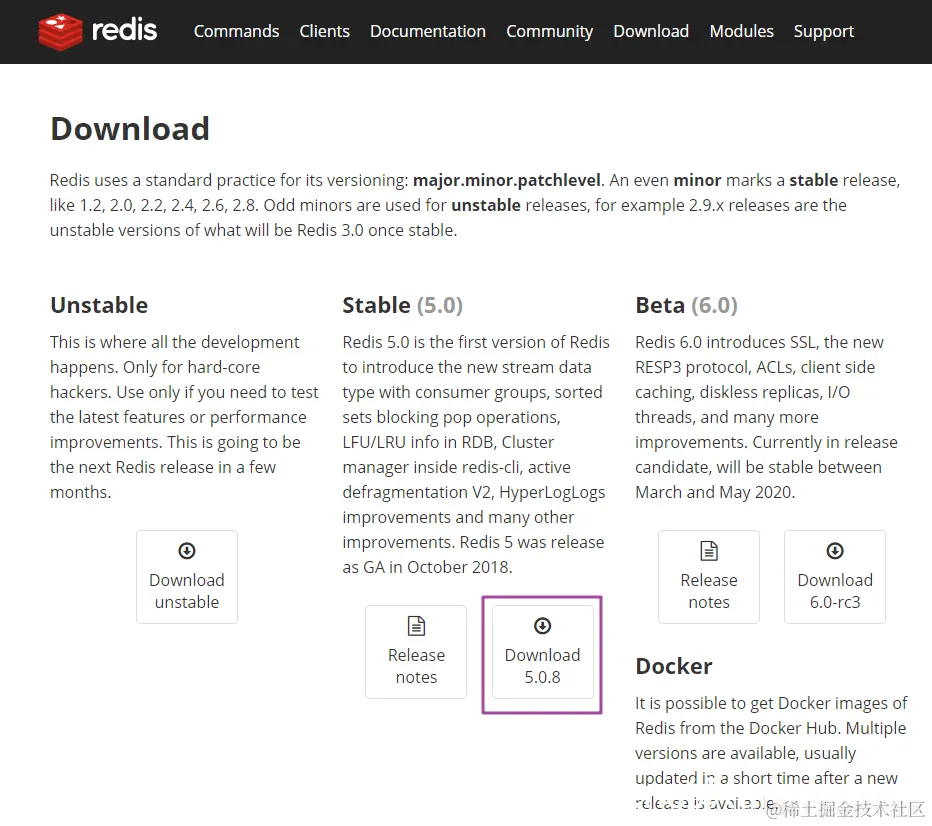Click the Download unstable button
The width and height of the screenshot is (932, 826).
pos(187,577)
